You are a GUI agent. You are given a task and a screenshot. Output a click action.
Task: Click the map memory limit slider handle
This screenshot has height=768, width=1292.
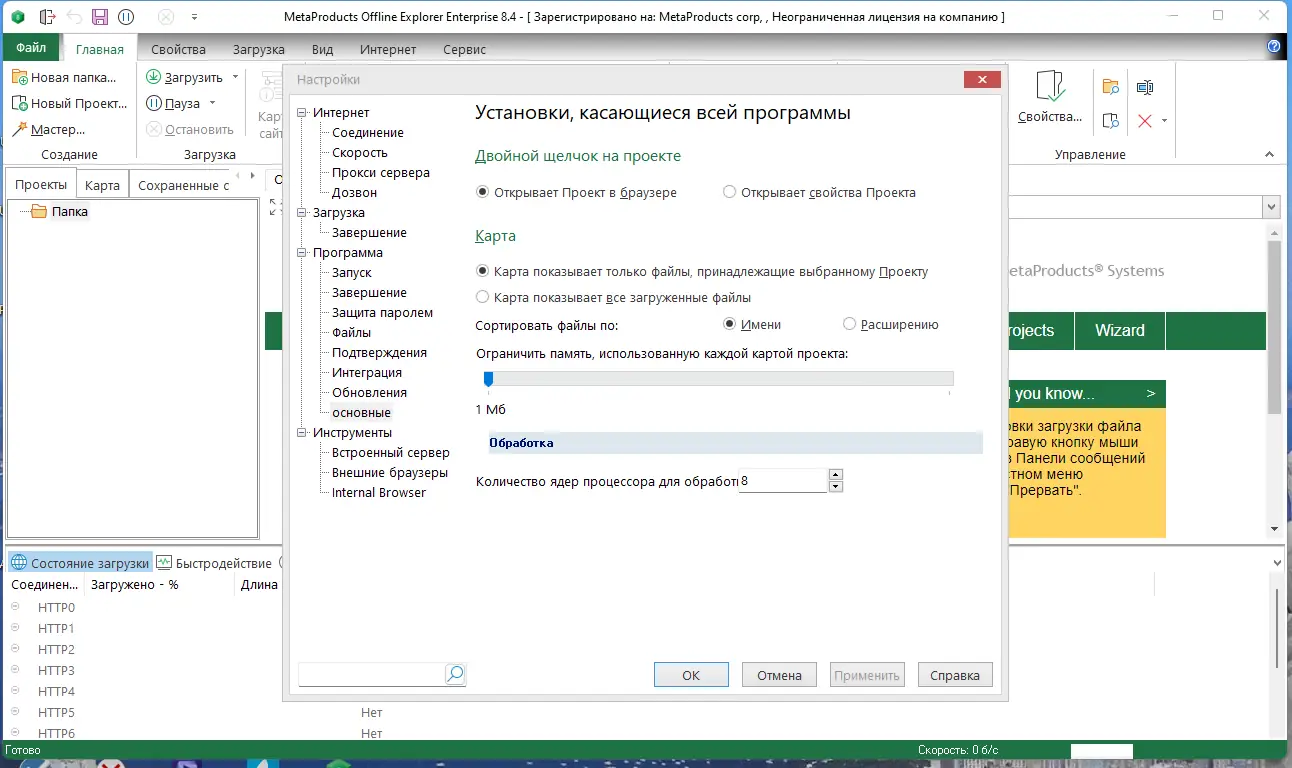coord(488,379)
